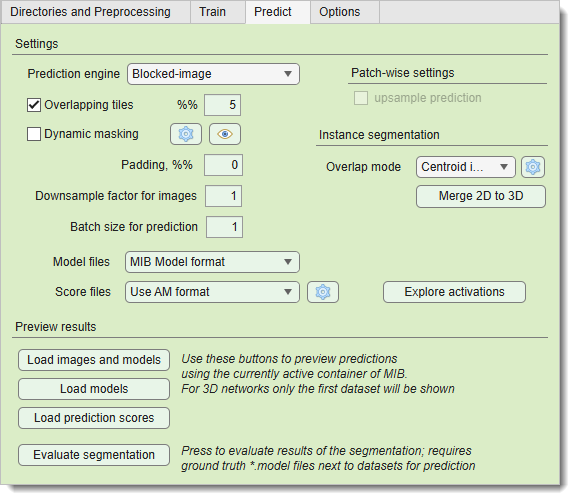Open the Model files format dropdown

click(212, 262)
